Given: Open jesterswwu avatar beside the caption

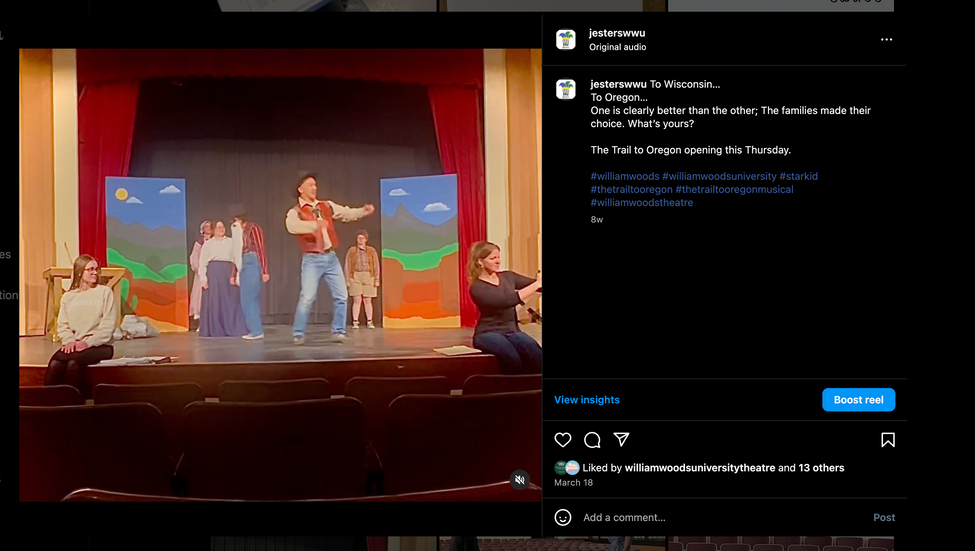Looking at the screenshot, I should click(x=566, y=90).
